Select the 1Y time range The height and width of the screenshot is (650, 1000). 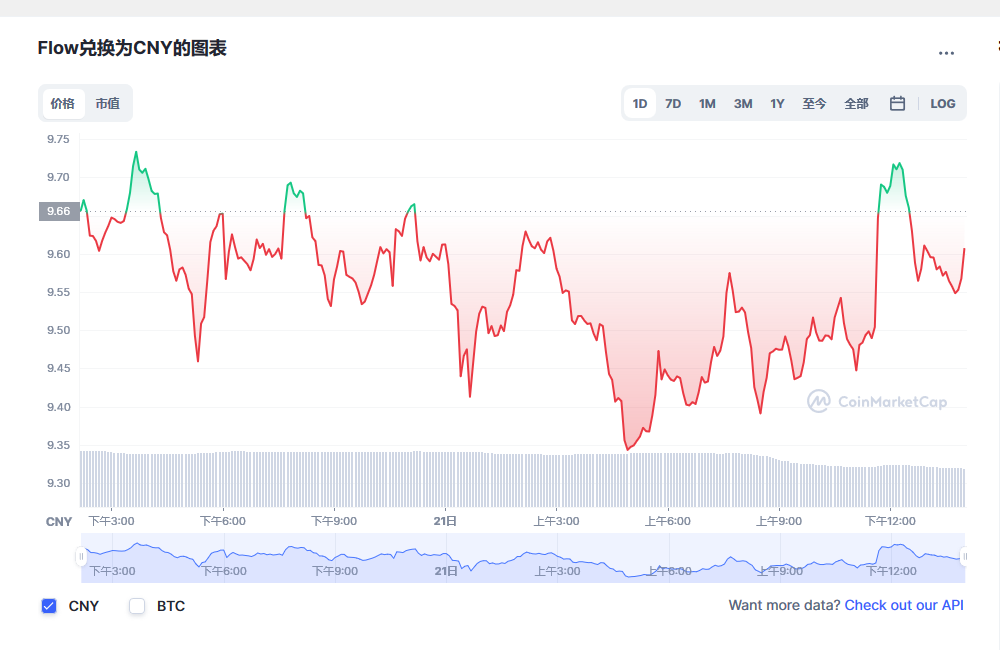click(777, 103)
